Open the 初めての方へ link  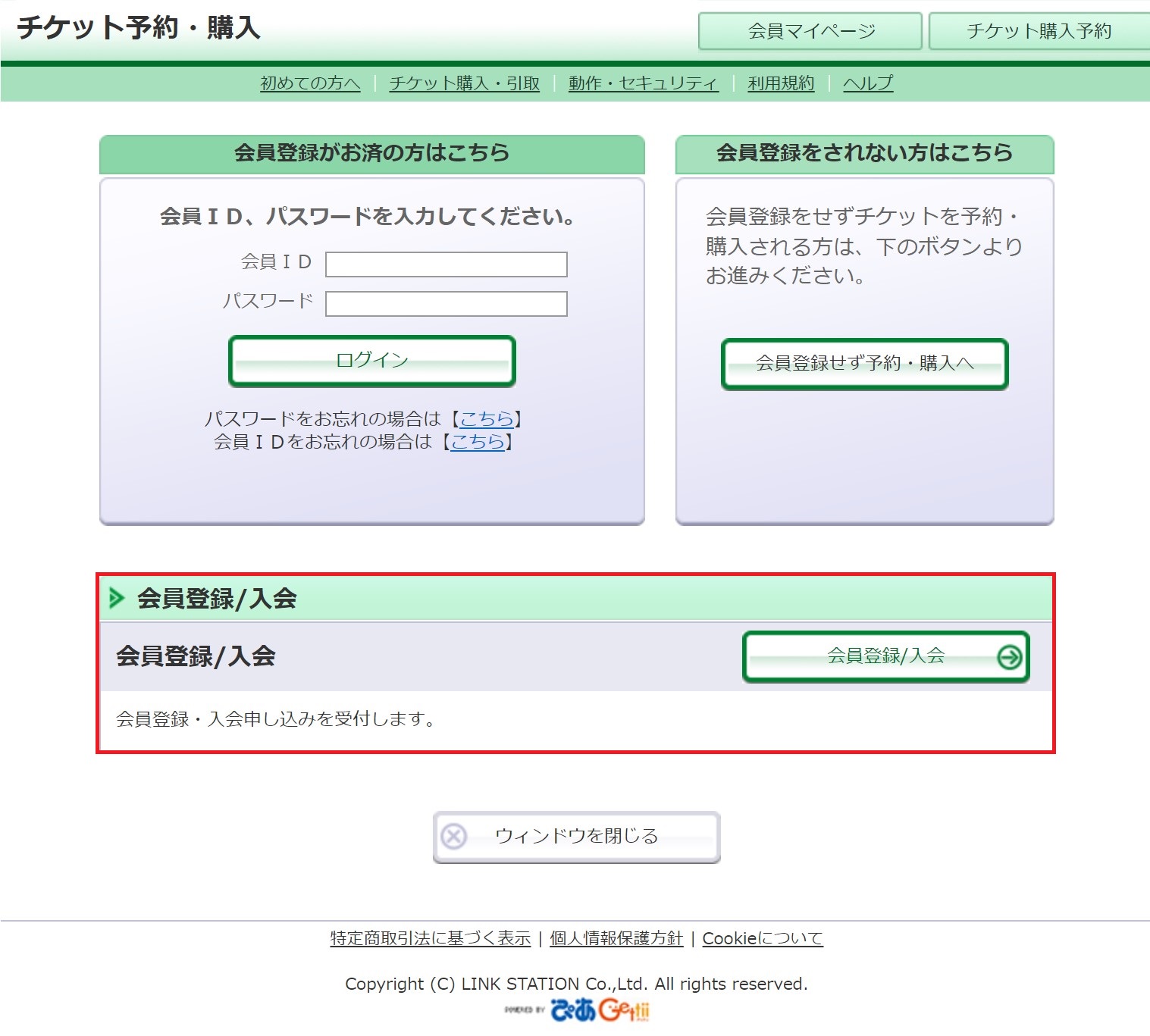tap(310, 83)
